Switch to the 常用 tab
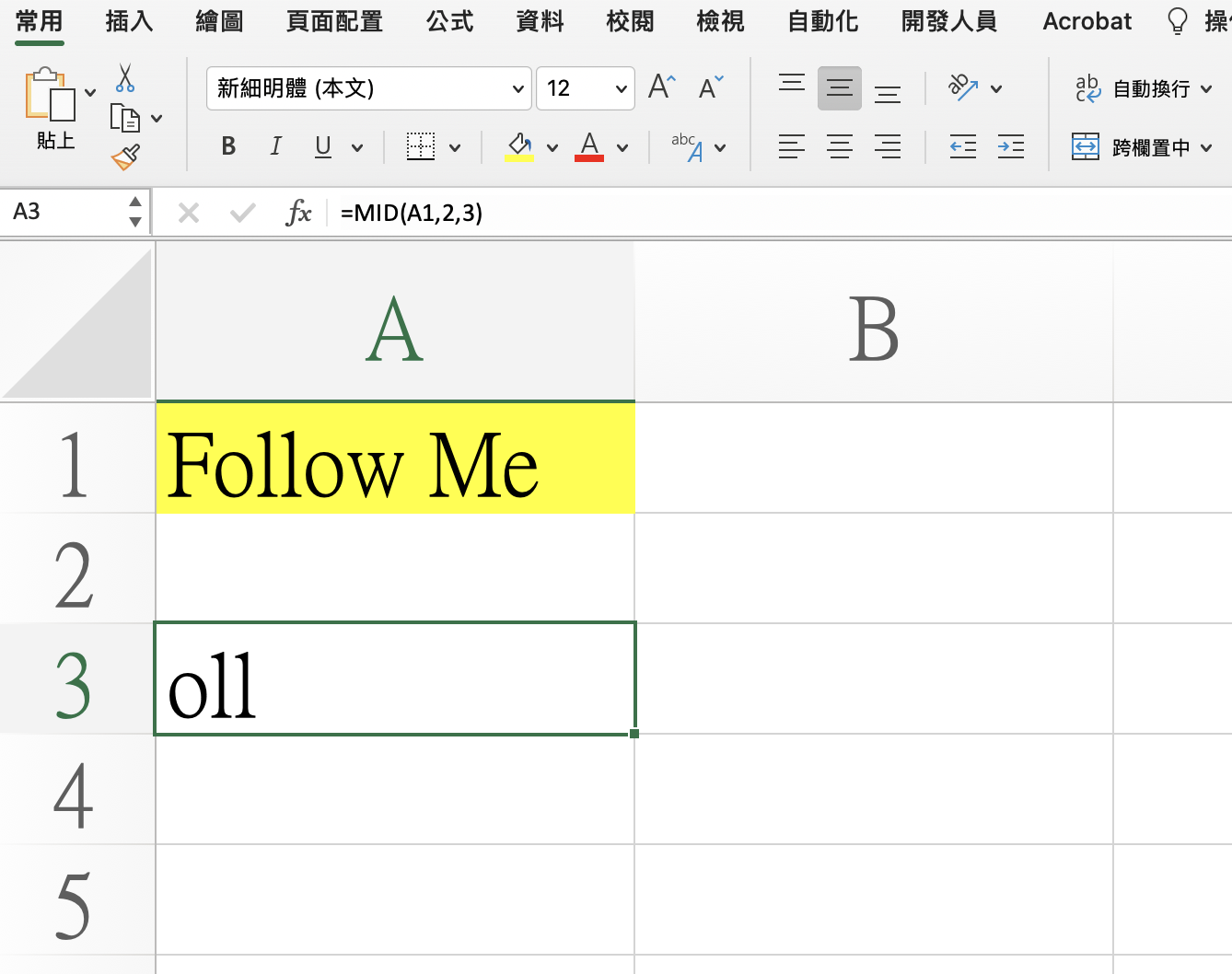 point(40,21)
